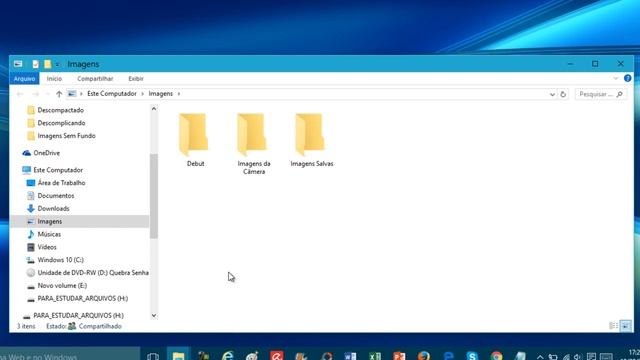Switch to large icons view in status bar

click(x=626, y=326)
